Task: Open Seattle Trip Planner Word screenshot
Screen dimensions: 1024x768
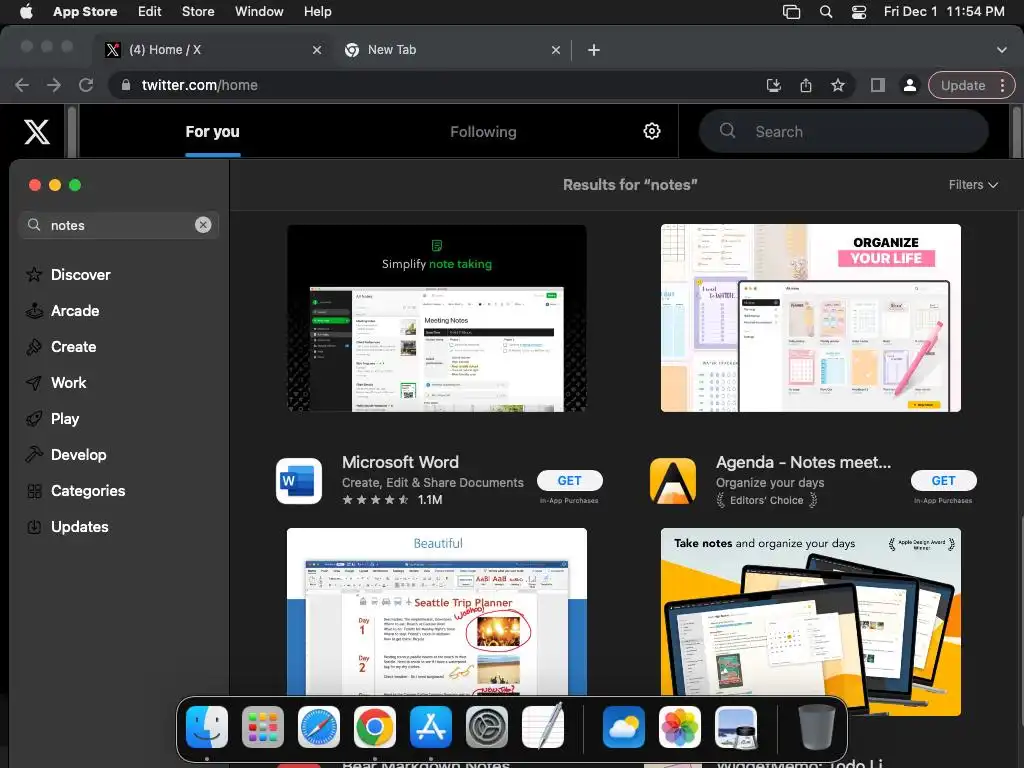Action: tap(437, 611)
